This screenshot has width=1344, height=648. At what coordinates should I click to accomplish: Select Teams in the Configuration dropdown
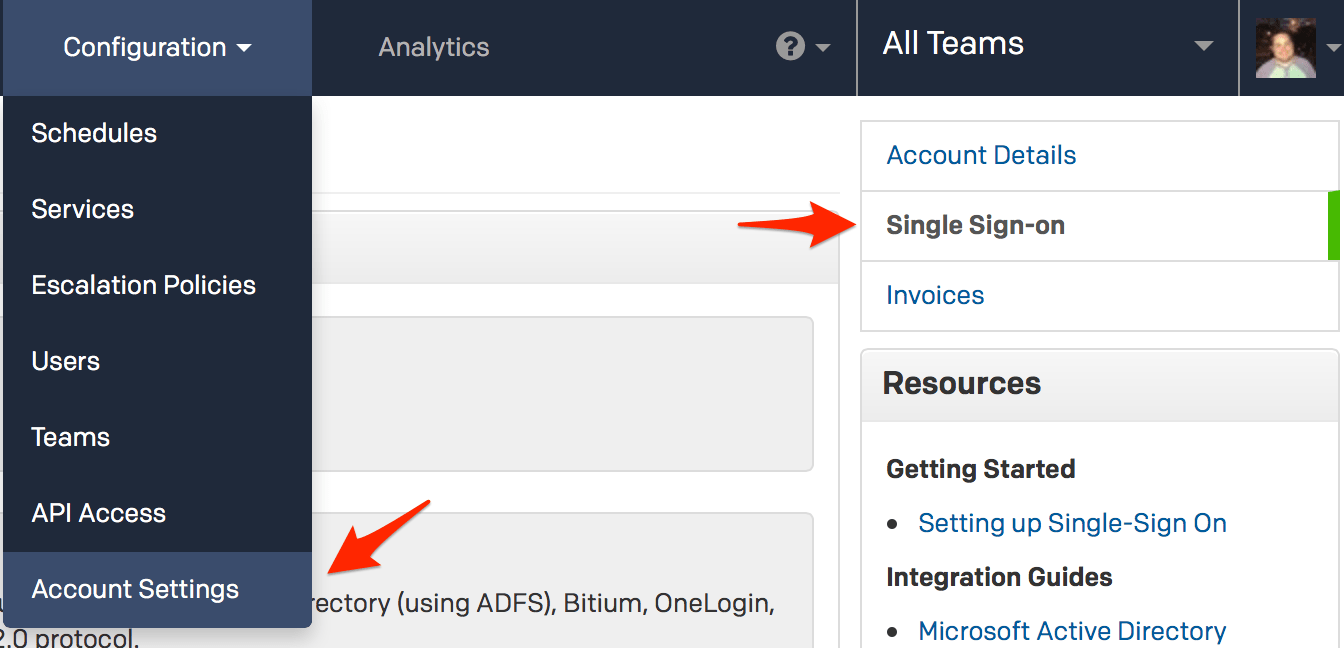coord(70,437)
